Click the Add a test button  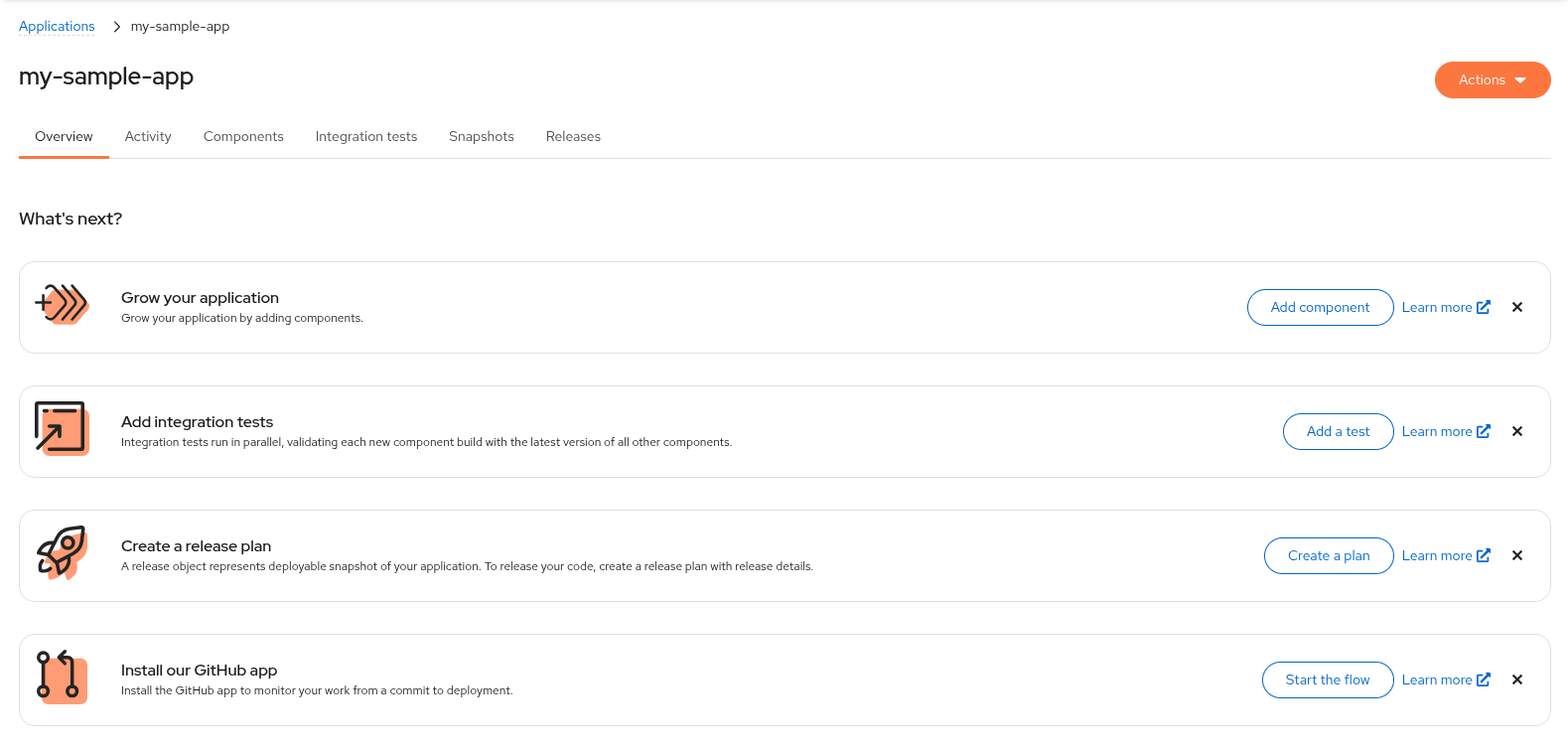[1338, 431]
